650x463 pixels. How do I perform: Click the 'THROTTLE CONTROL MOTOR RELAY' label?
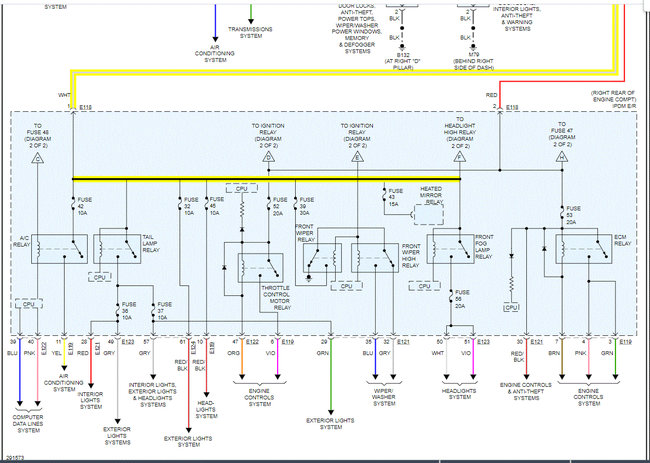[x=276, y=298]
